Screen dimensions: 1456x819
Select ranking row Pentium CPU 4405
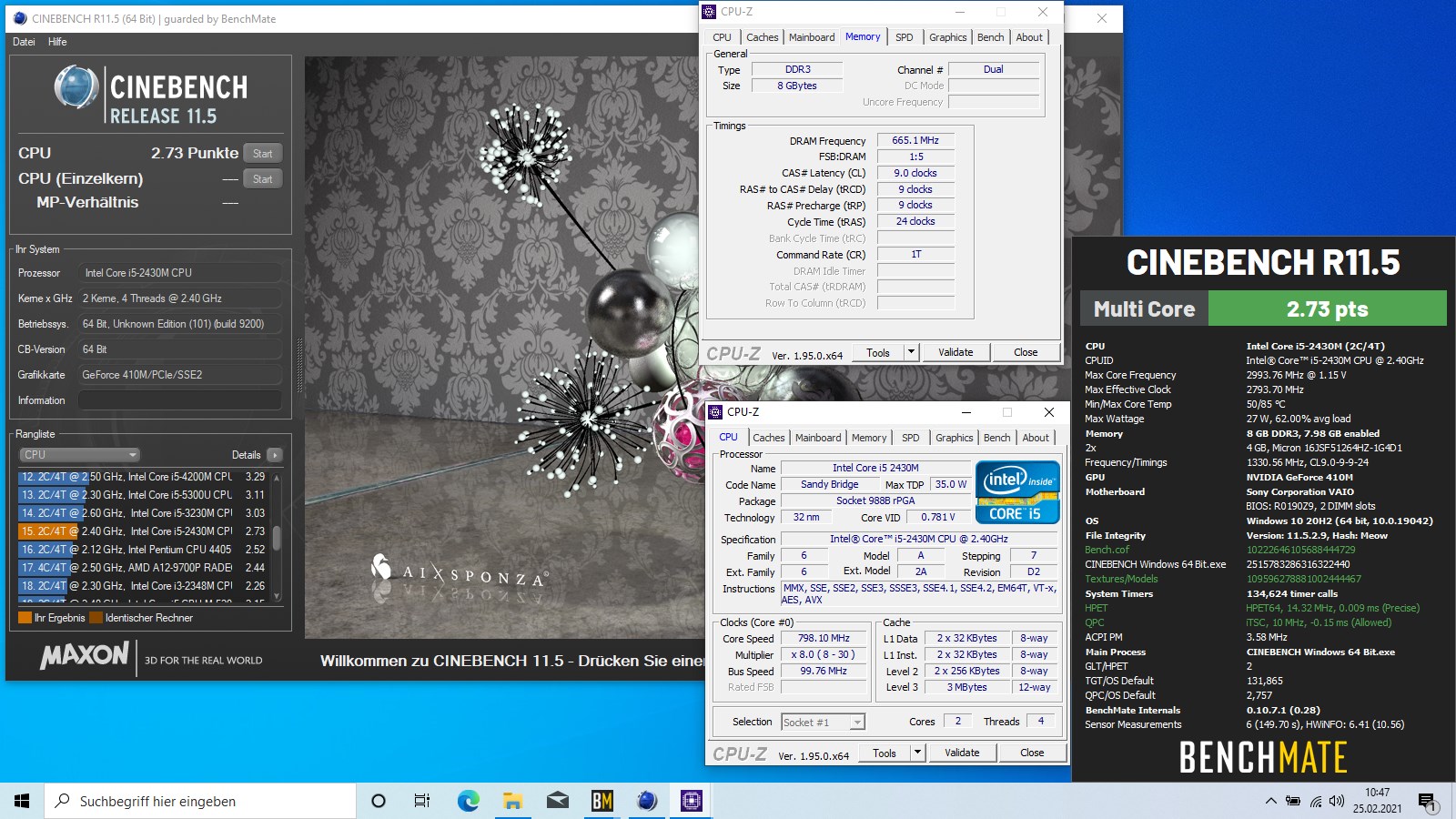point(143,550)
